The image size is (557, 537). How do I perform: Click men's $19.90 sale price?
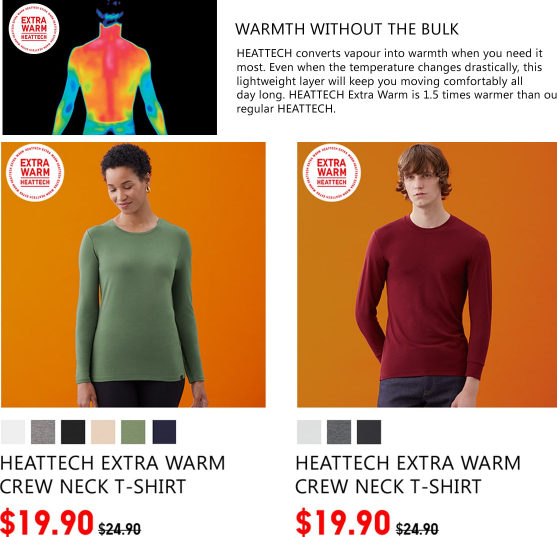click(343, 522)
